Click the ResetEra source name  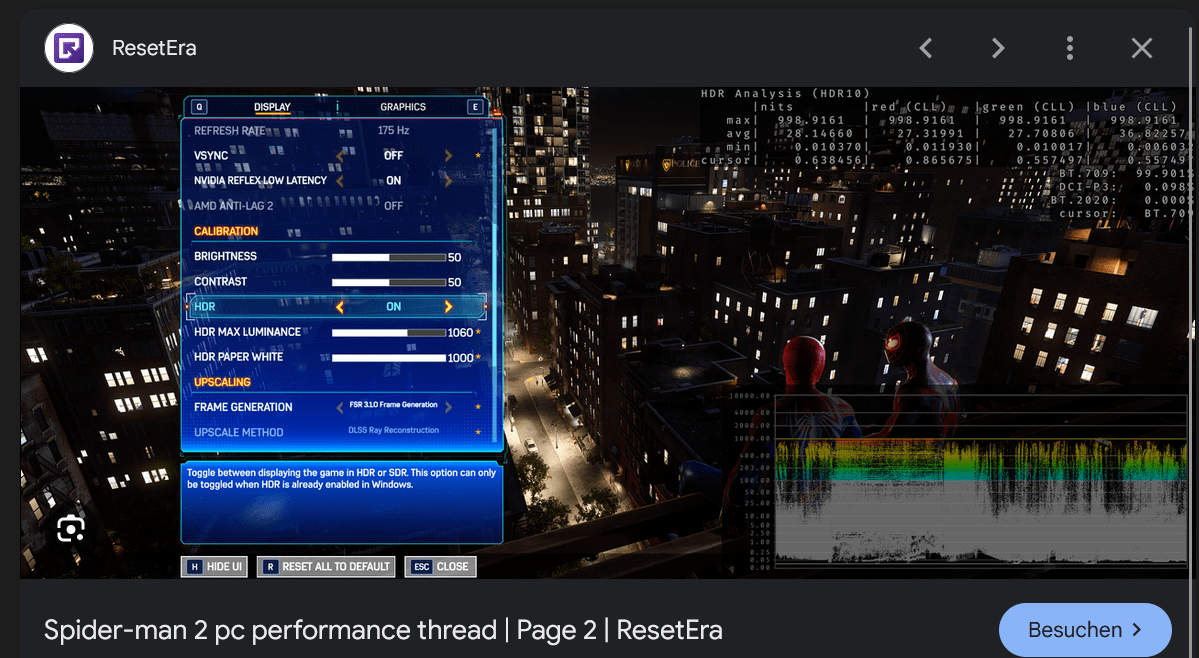point(154,48)
